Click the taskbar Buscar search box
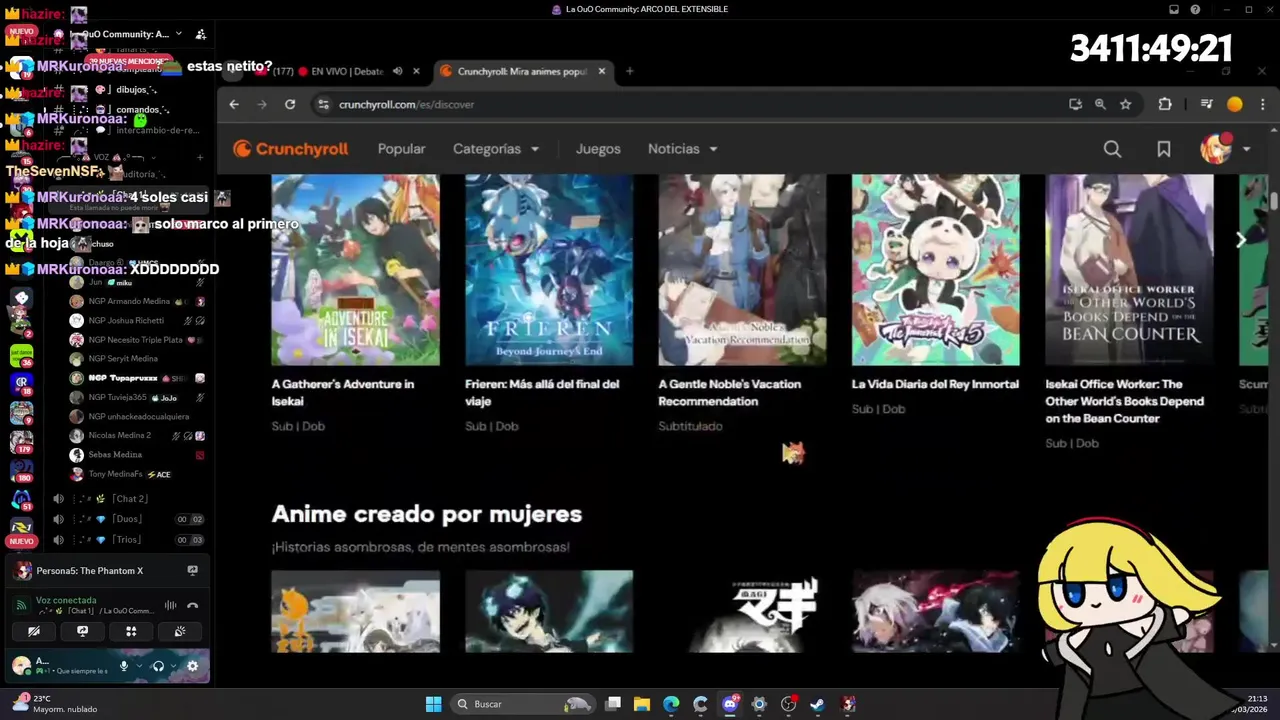This screenshot has width=1280, height=720. [x=523, y=704]
